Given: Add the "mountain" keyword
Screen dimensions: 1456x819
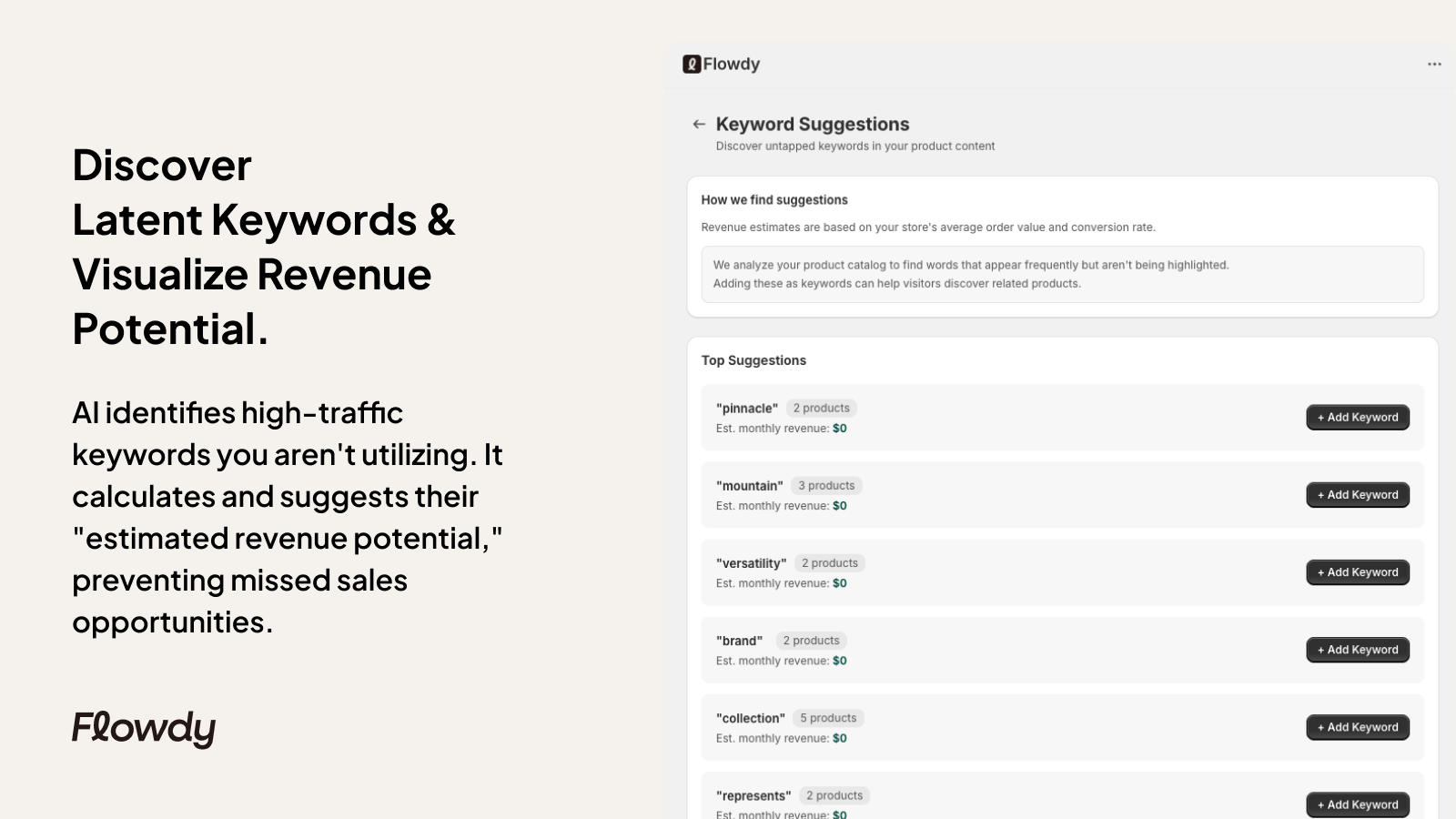Looking at the screenshot, I should coord(1357,495).
